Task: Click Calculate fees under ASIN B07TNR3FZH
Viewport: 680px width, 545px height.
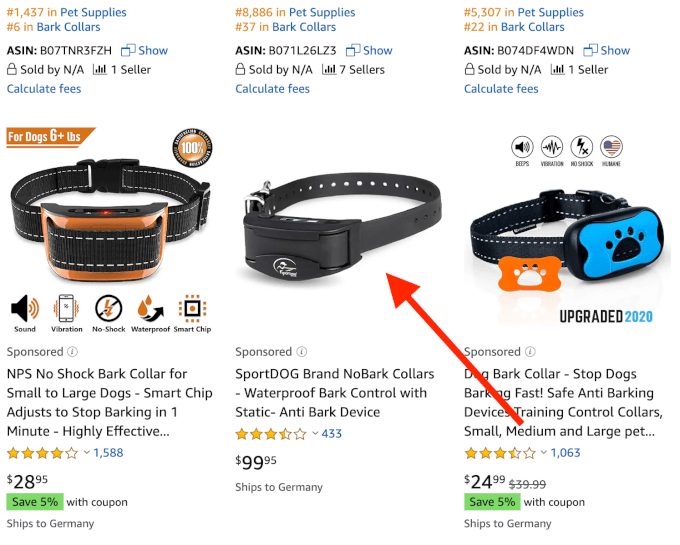Action: [x=44, y=89]
